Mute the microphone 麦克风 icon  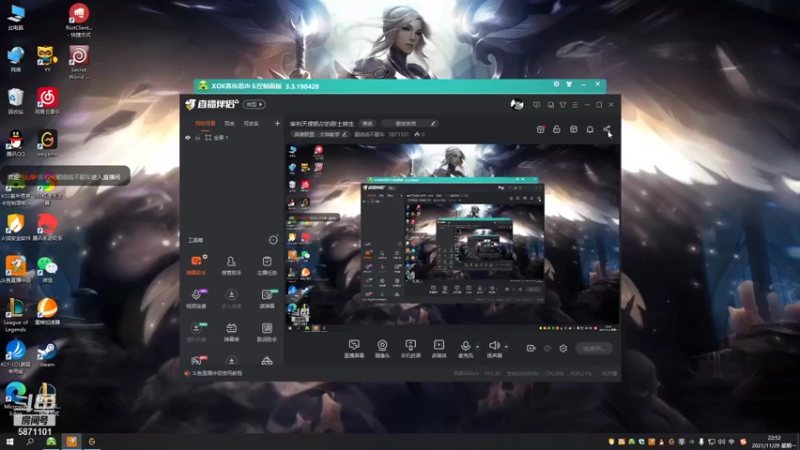click(x=465, y=348)
